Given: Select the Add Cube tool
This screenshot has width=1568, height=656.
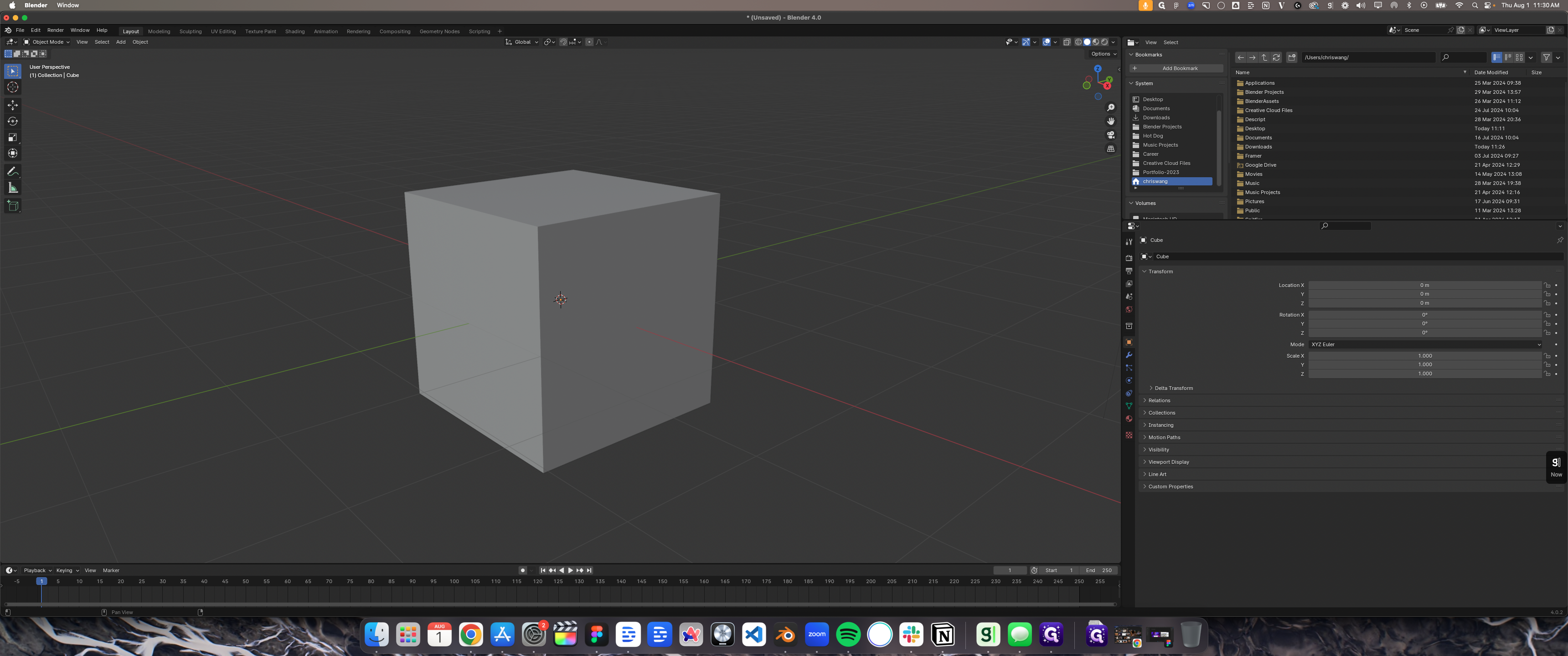Looking at the screenshot, I should pyautogui.click(x=12, y=206).
